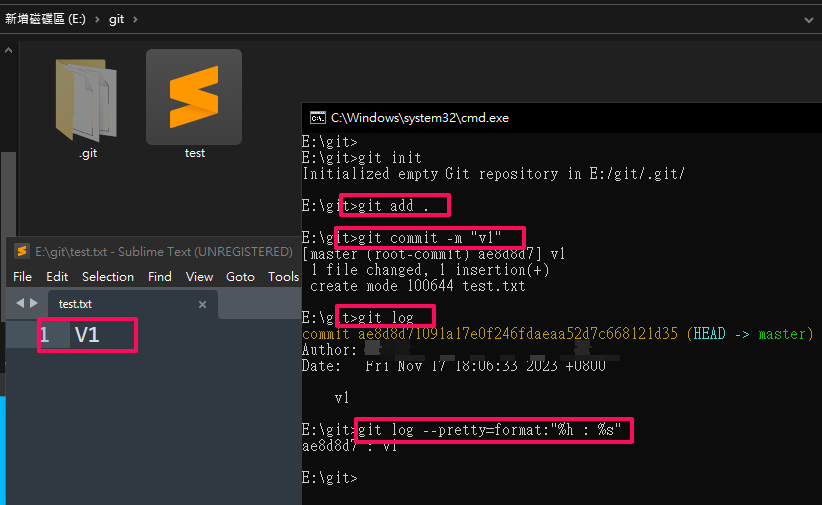Click the git commit -m "v1" command
This screenshot has width=822, height=505.
pyautogui.click(x=402, y=238)
